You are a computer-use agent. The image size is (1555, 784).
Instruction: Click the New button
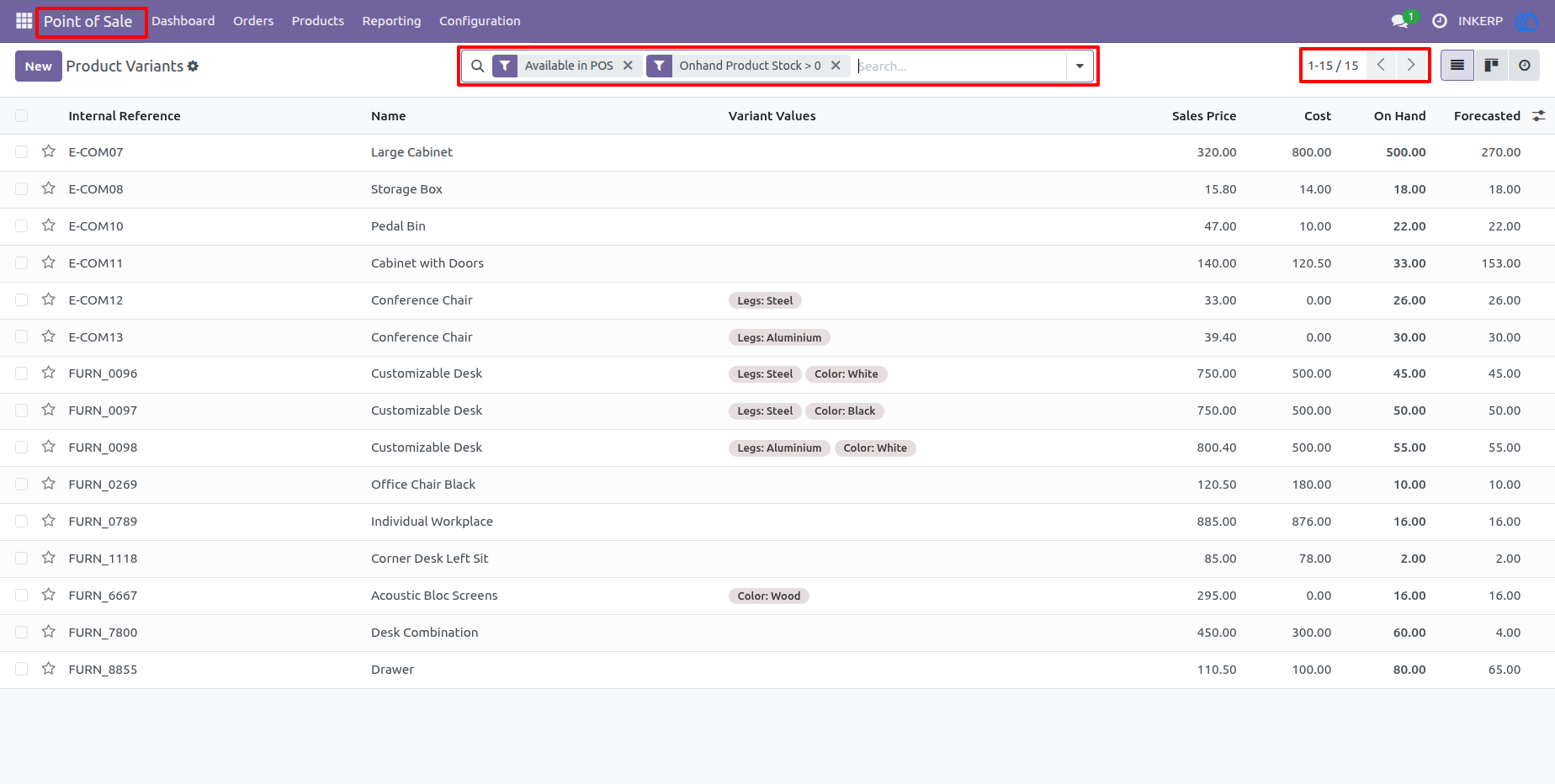tap(39, 66)
